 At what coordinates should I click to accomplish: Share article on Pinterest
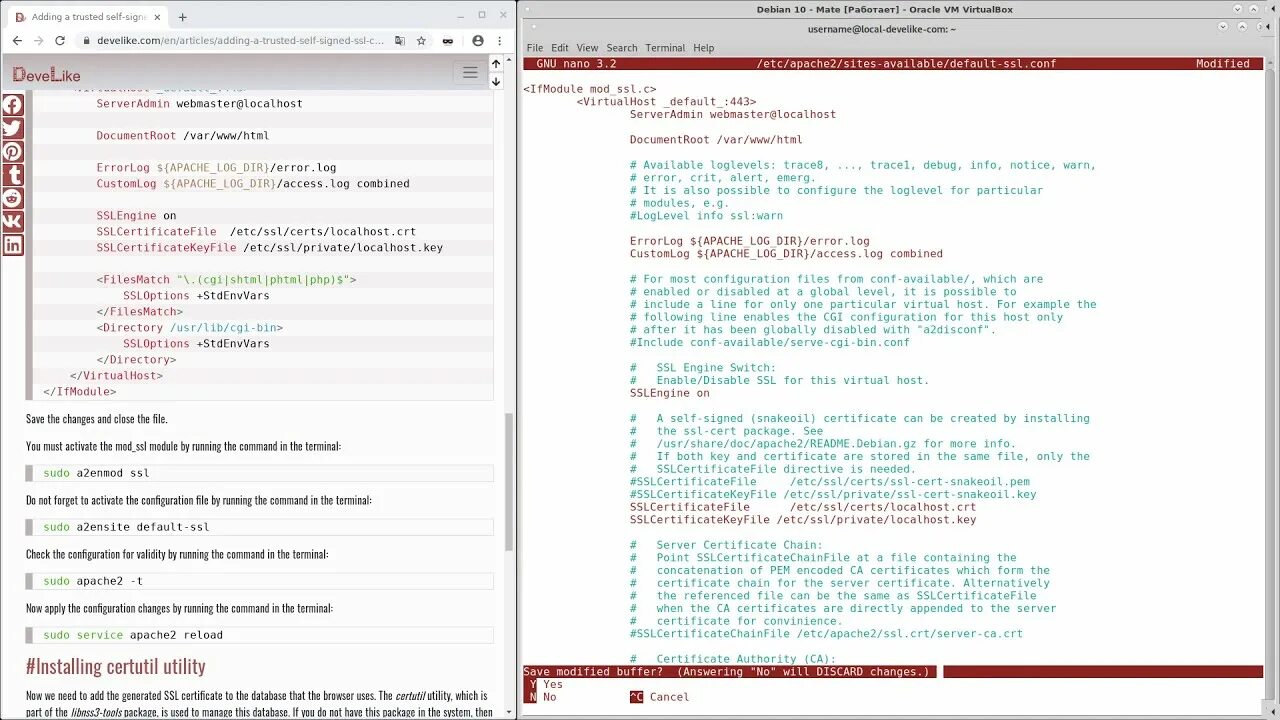tap(12, 152)
